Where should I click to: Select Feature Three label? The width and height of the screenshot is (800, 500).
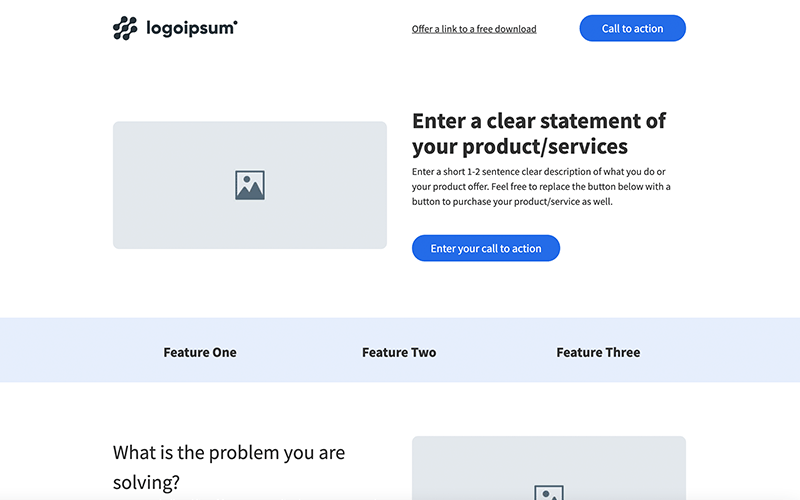point(598,352)
